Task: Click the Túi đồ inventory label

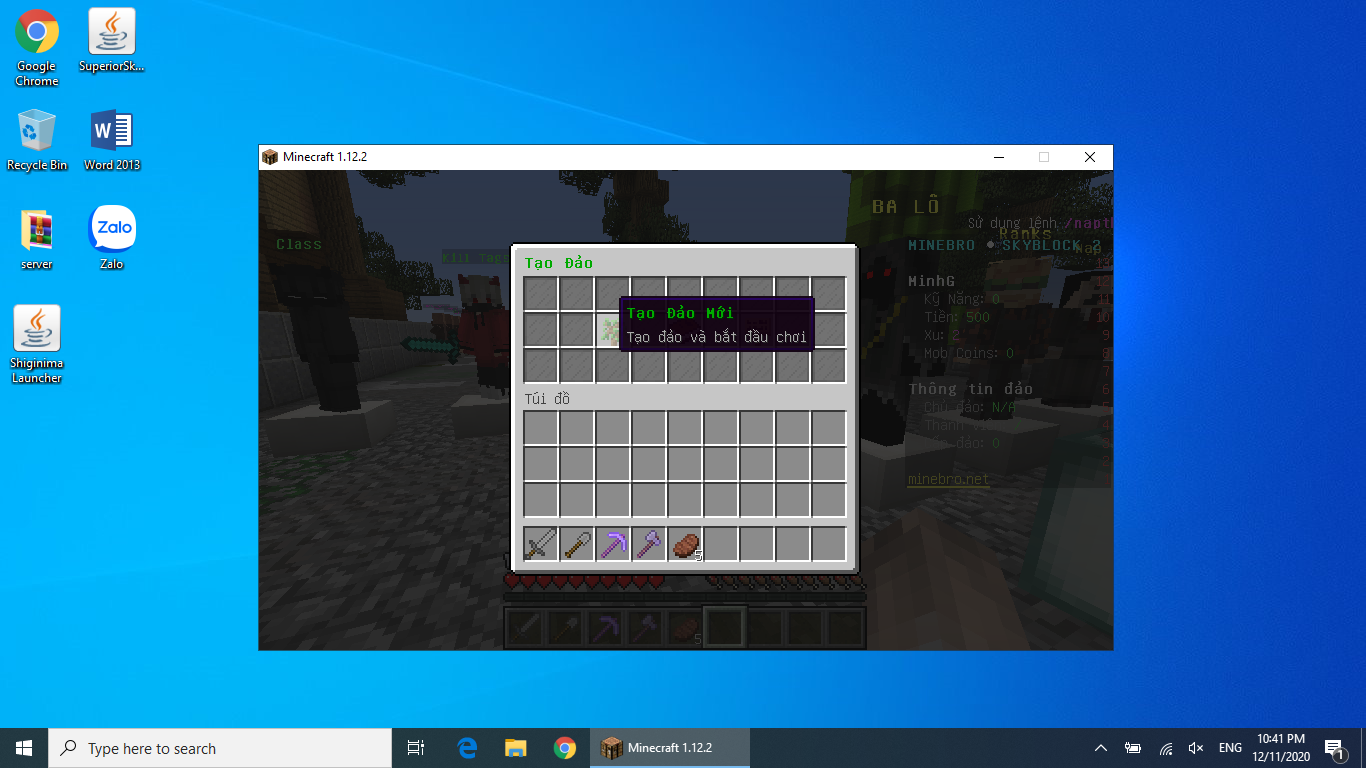Action: (547, 399)
